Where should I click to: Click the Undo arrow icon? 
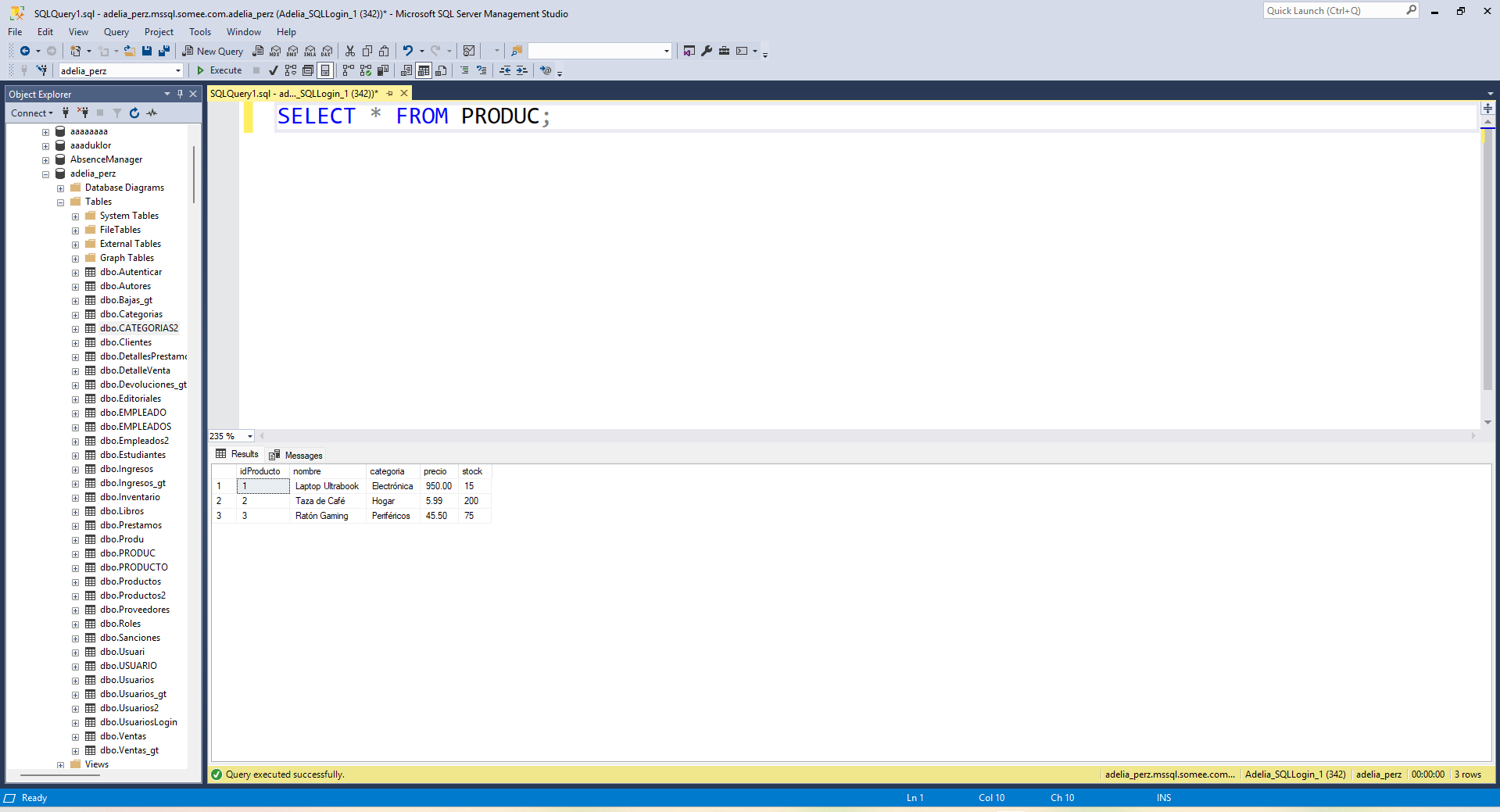pyautogui.click(x=407, y=51)
